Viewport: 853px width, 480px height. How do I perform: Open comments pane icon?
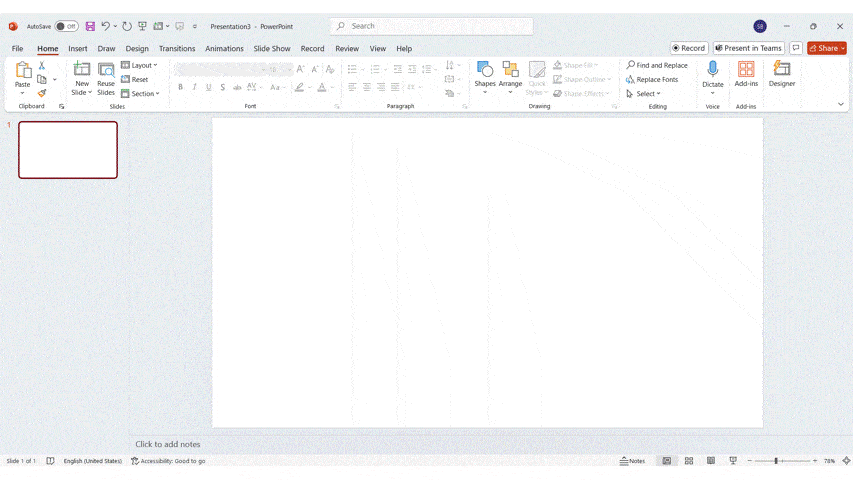point(796,48)
